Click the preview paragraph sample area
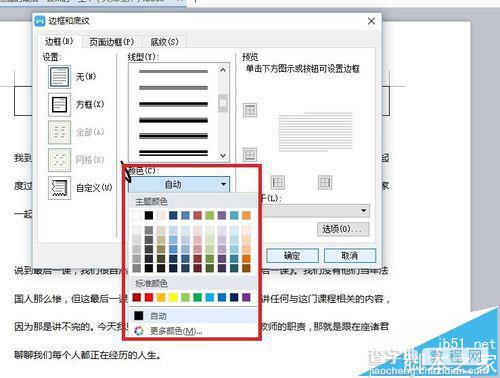 315,132
